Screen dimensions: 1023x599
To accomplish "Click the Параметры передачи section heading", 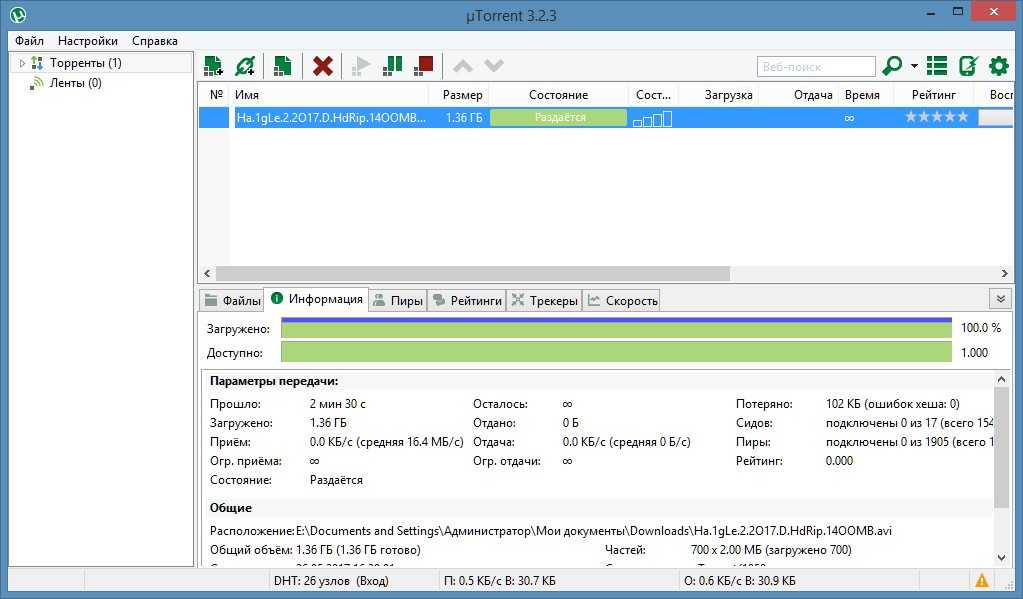I will tap(274, 381).
